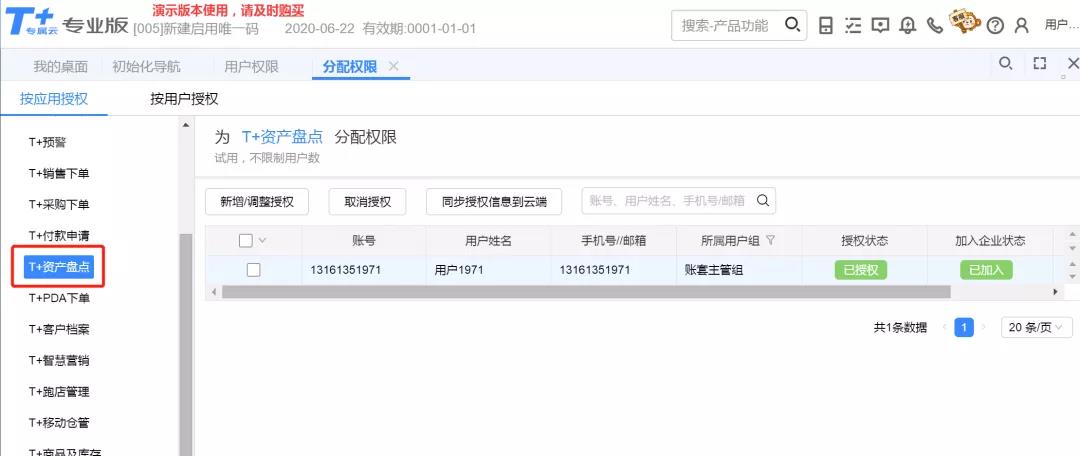The height and width of the screenshot is (456, 1080).
Task: Open the 20 条/页 page size dropdown
Action: coord(1037,328)
